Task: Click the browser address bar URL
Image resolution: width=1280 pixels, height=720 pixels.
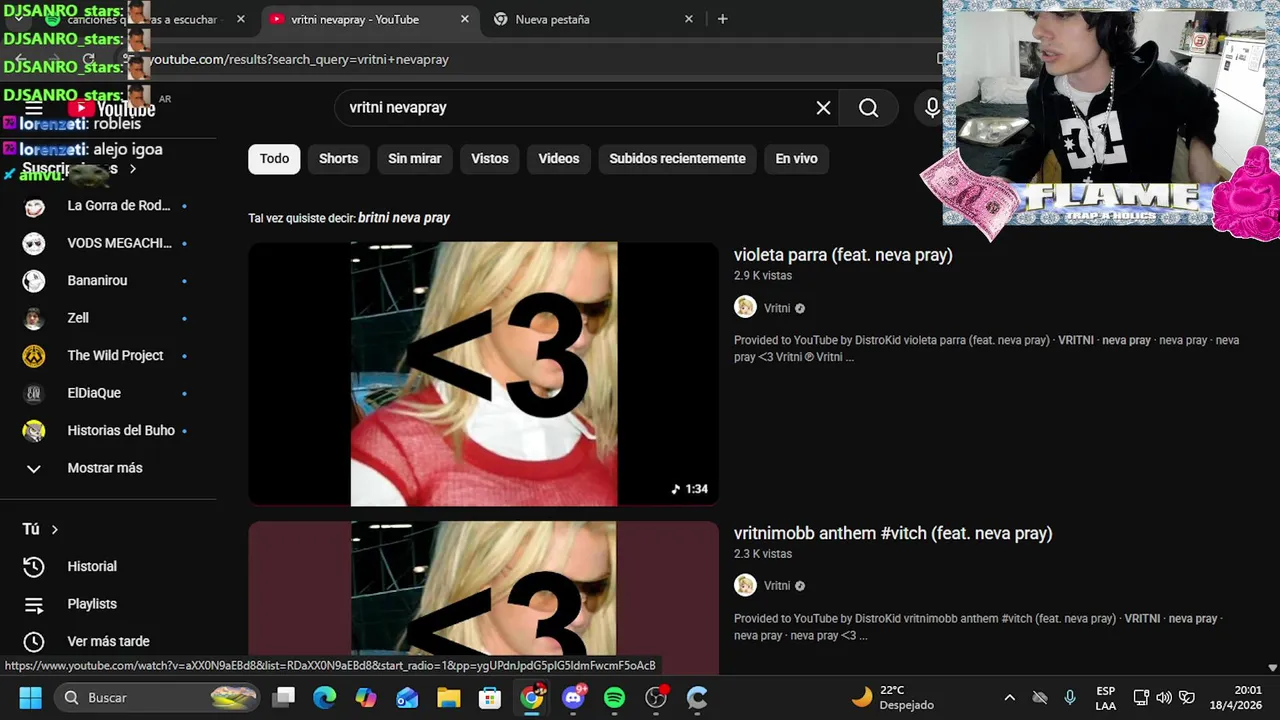Action: (x=299, y=60)
